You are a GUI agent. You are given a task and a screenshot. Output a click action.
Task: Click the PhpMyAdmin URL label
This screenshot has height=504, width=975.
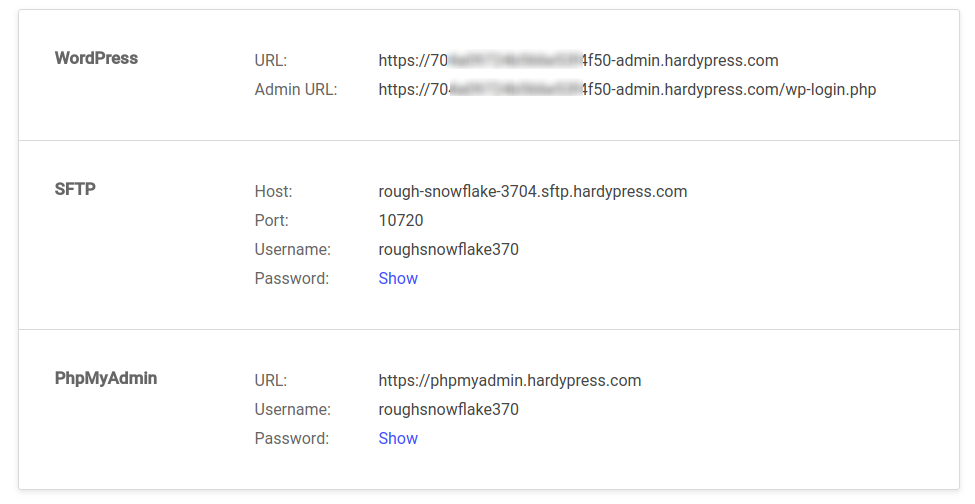click(271, 380)
